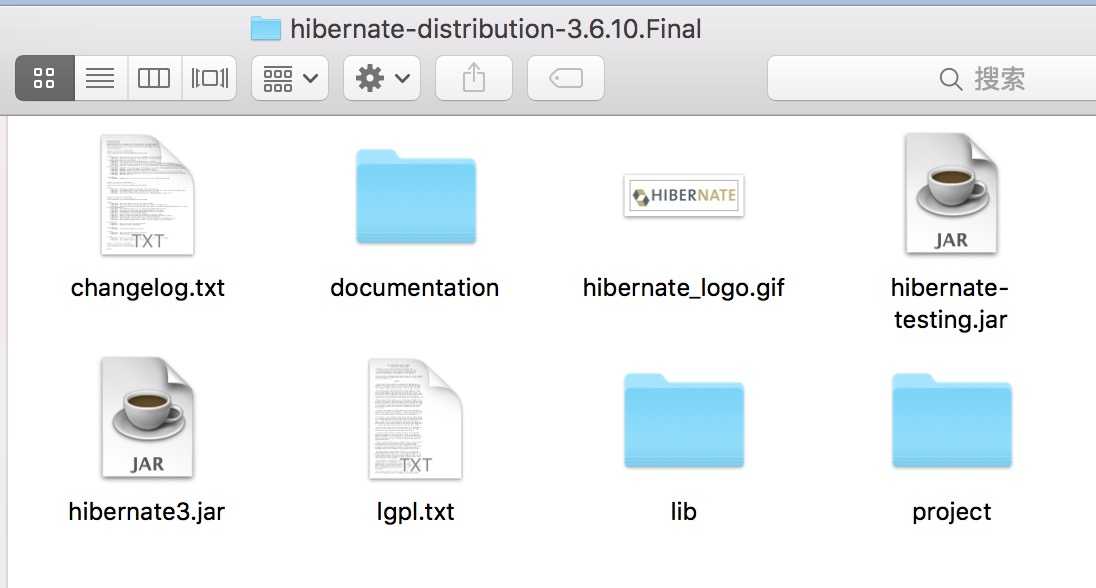Select the hibernate_logo.gif thumbnail
Image resolution: width=1096 pixels, height=588 pixels.
coord(684,195)
